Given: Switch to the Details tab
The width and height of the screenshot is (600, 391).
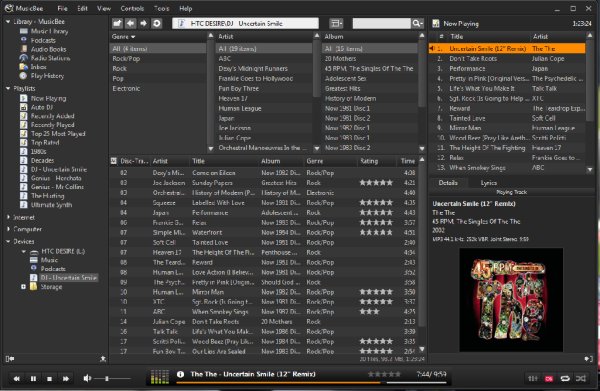Looking at the screenshot, I should [448, 183].
